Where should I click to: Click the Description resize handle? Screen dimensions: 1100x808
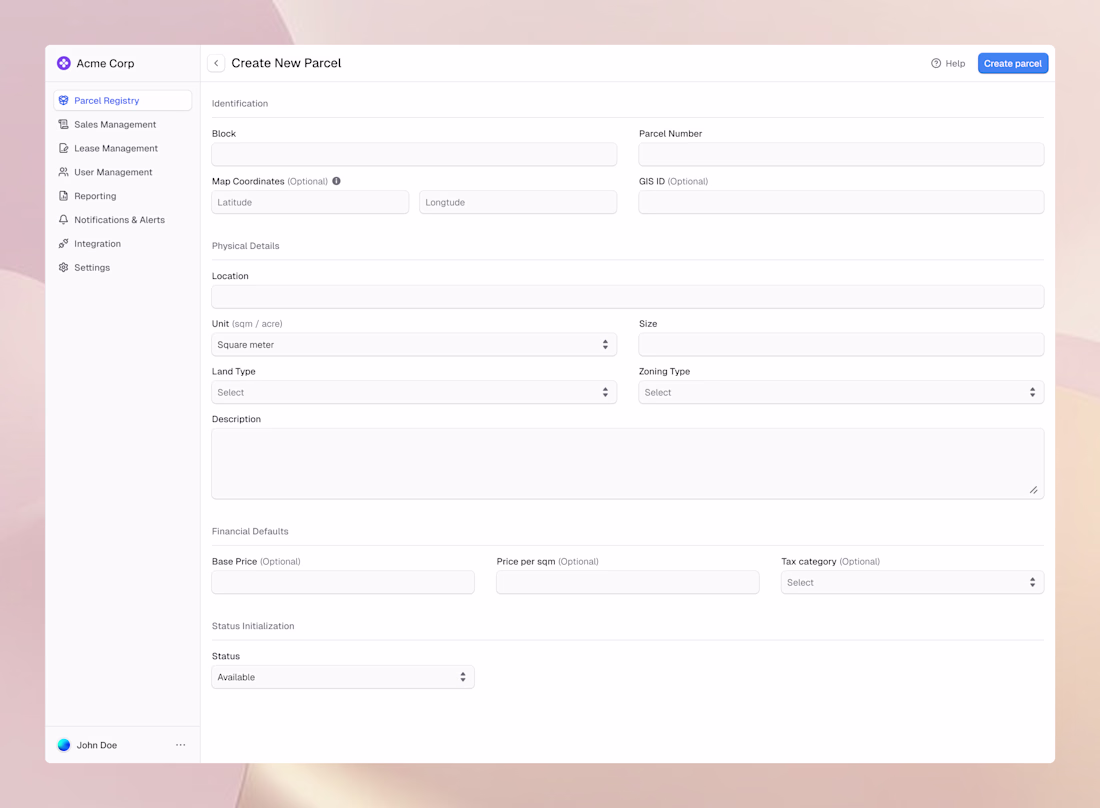1033,490
